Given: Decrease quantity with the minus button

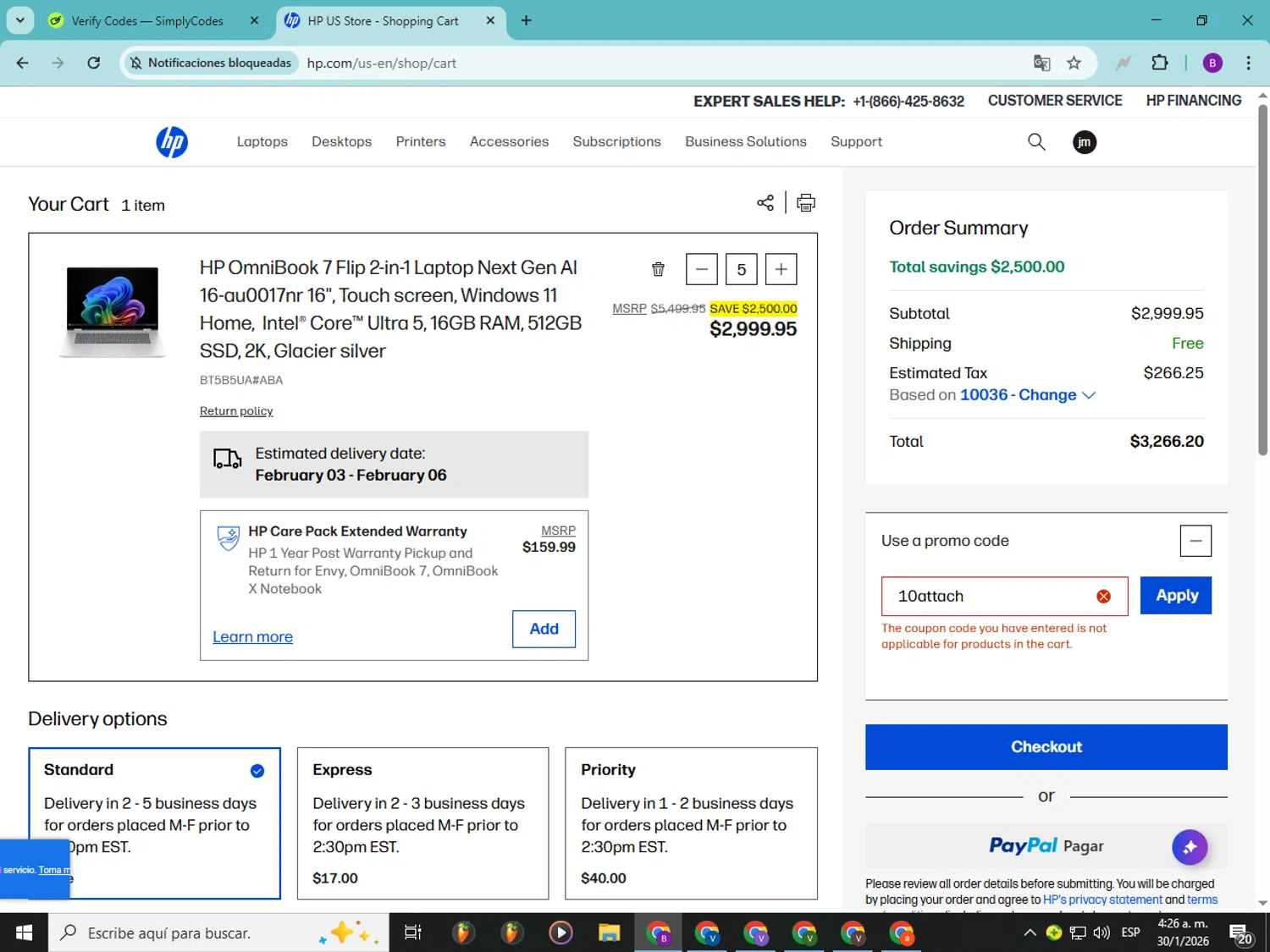Looking at the screenshot, I should pyautogui.click(x=701, y=269).
